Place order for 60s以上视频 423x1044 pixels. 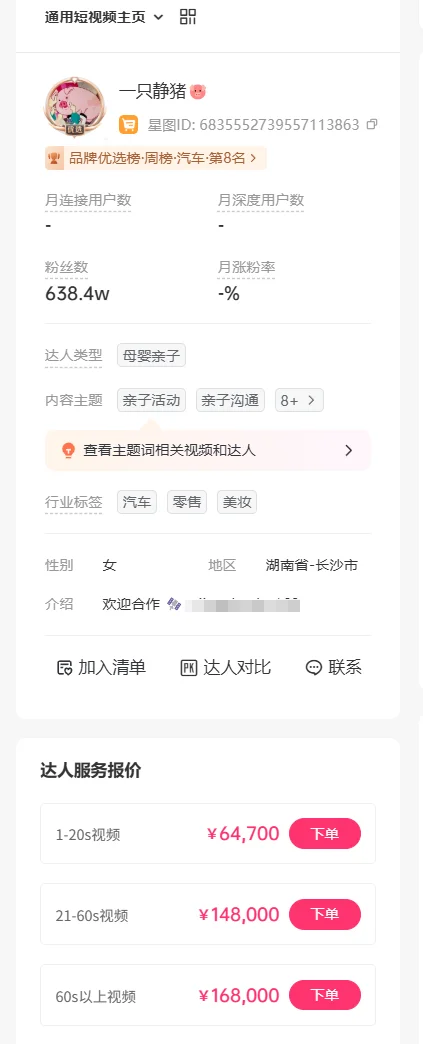[325, 995]
